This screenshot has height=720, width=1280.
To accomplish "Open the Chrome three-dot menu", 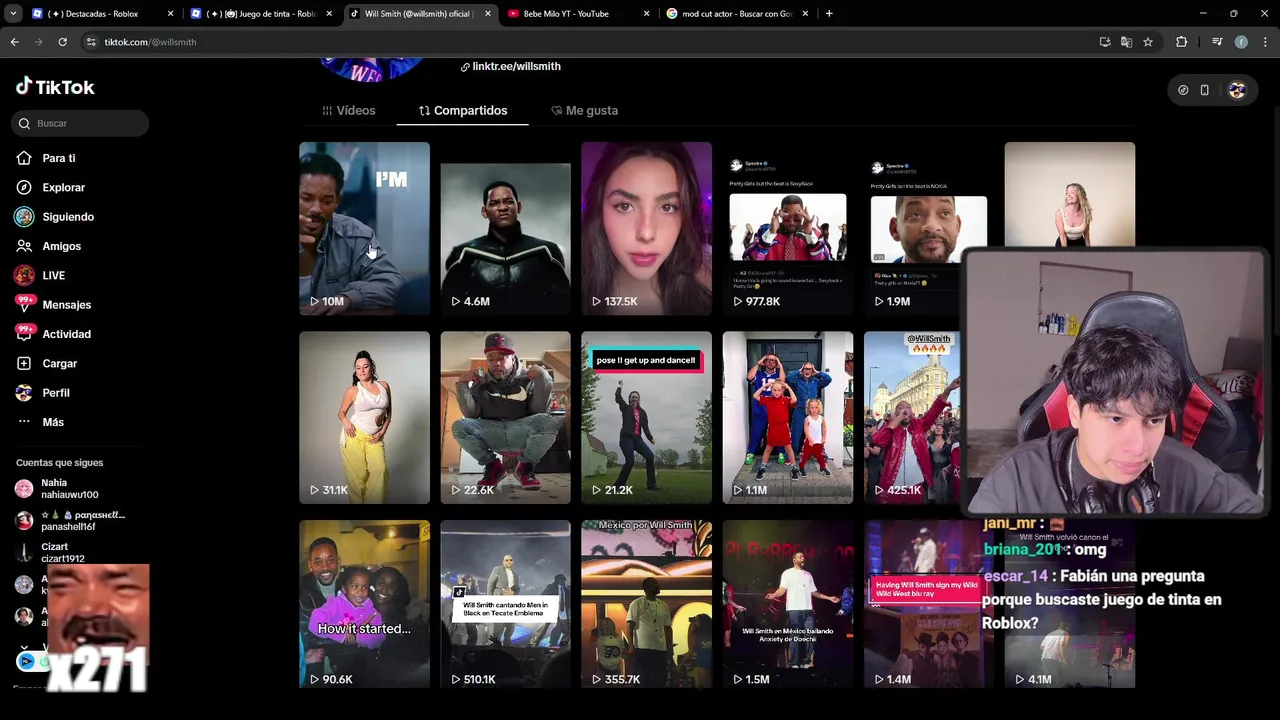I will (x=1266, y=42).
